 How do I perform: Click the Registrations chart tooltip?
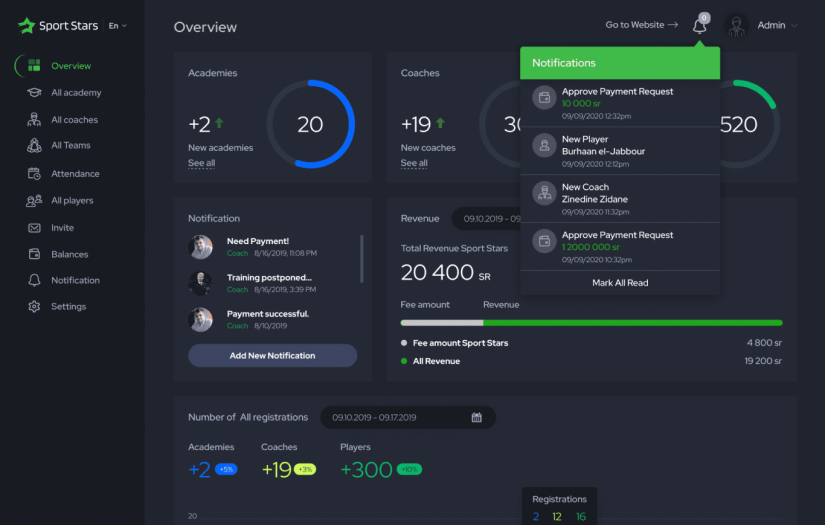[559, 507]
